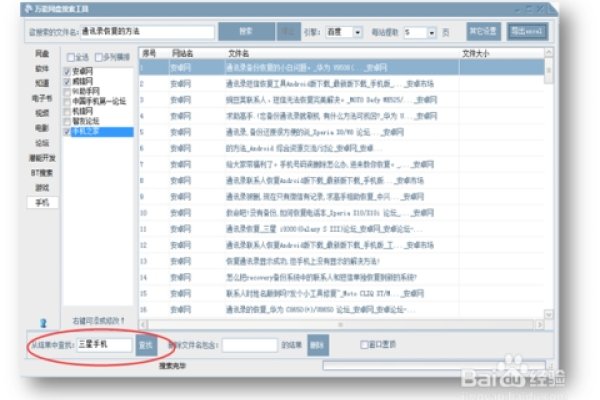
Task: Enable the 窗口置顶 always-on-top checkbox
Action: click(364, 344)
